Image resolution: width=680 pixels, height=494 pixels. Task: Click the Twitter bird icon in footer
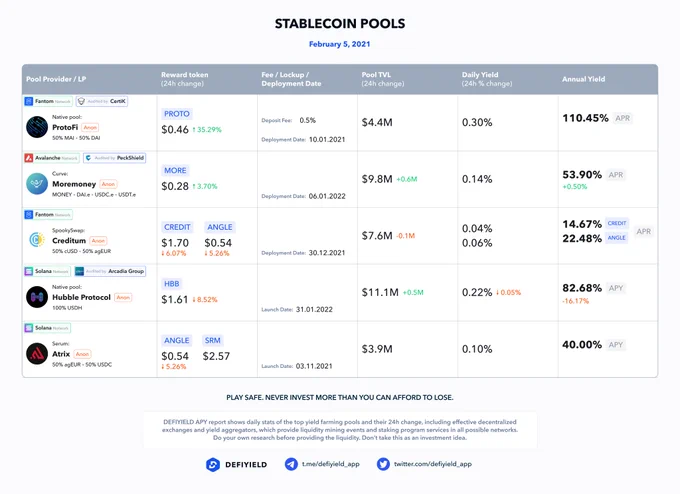(383, 464)
